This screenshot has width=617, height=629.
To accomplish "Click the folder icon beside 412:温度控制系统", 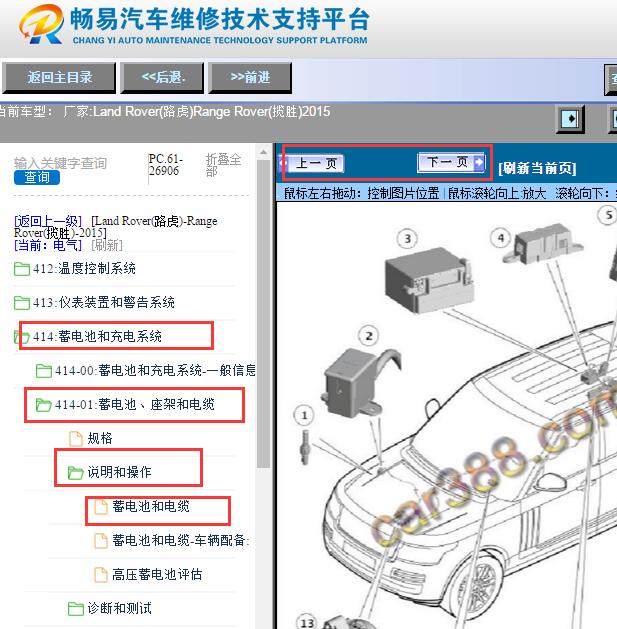I will [22, 269].
